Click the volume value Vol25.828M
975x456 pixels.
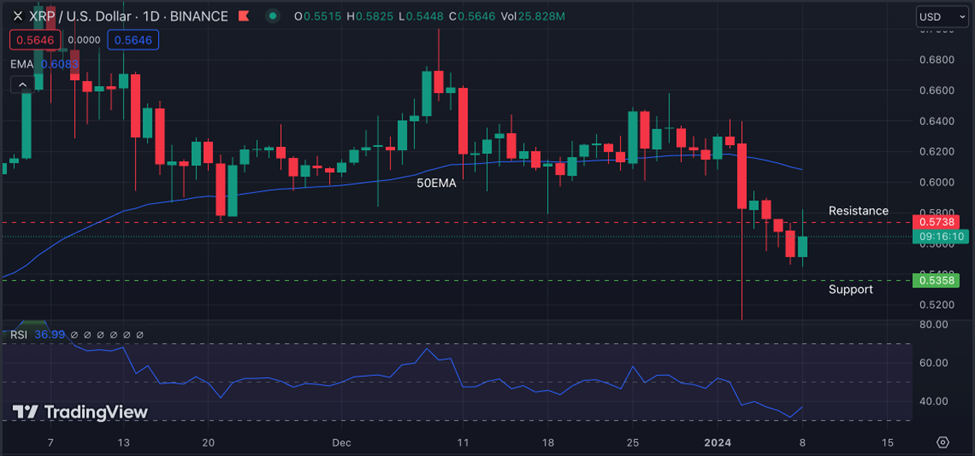(533, 16)
